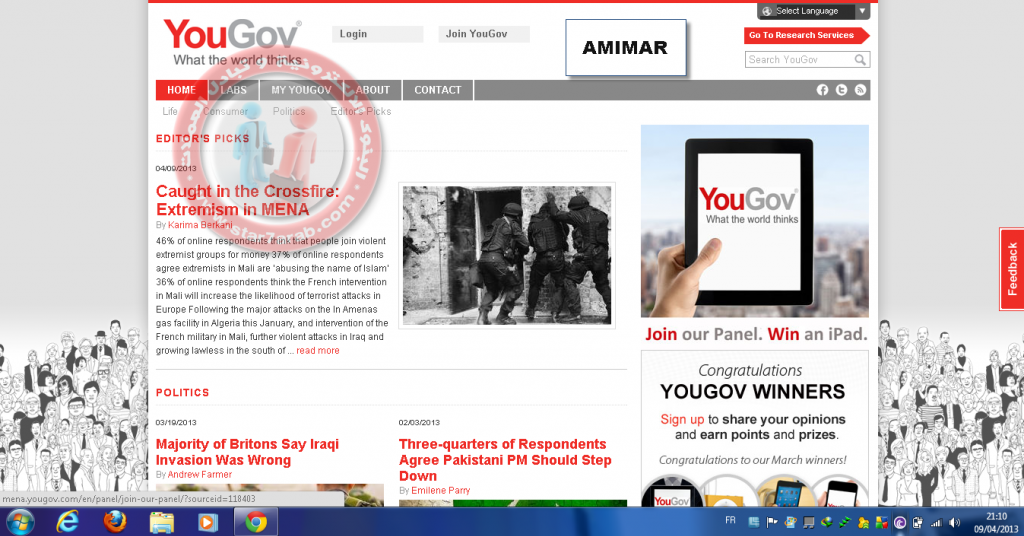Click the Join YouGov button
The height and width of the screenshot is (536, 1024).
click(x=484, y=34)
